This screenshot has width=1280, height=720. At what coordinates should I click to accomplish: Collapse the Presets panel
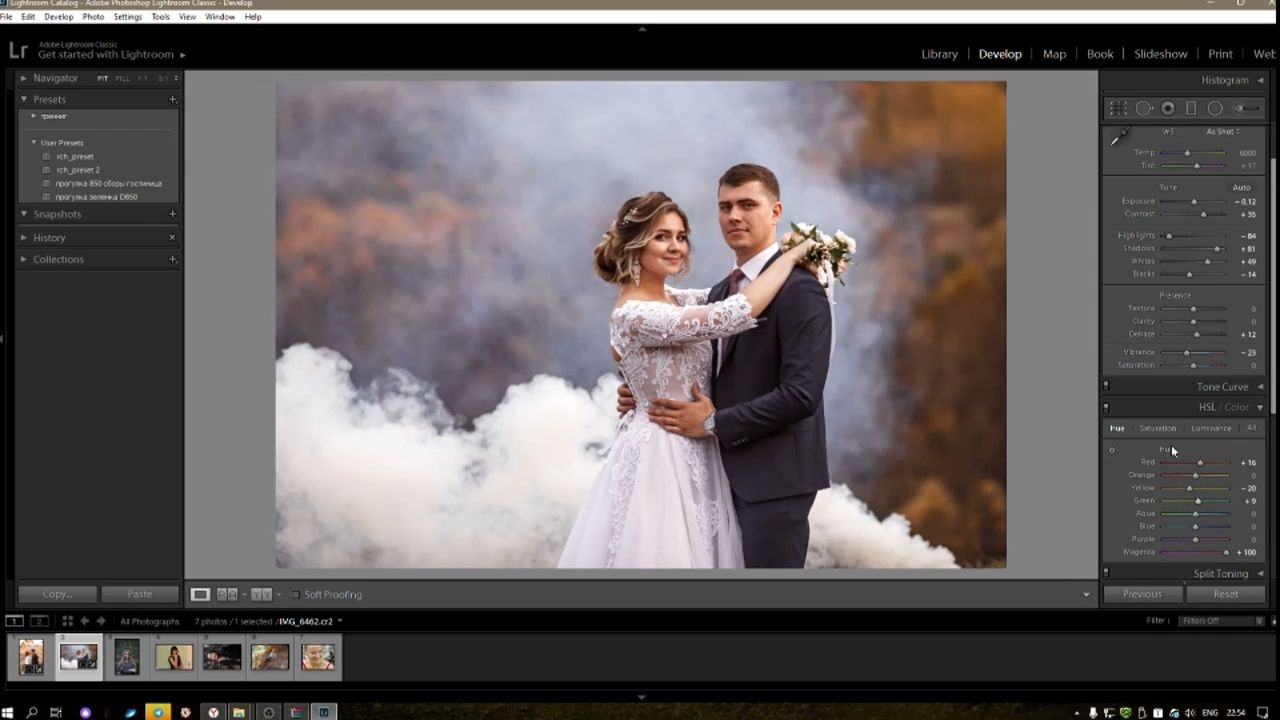[24, 99]
